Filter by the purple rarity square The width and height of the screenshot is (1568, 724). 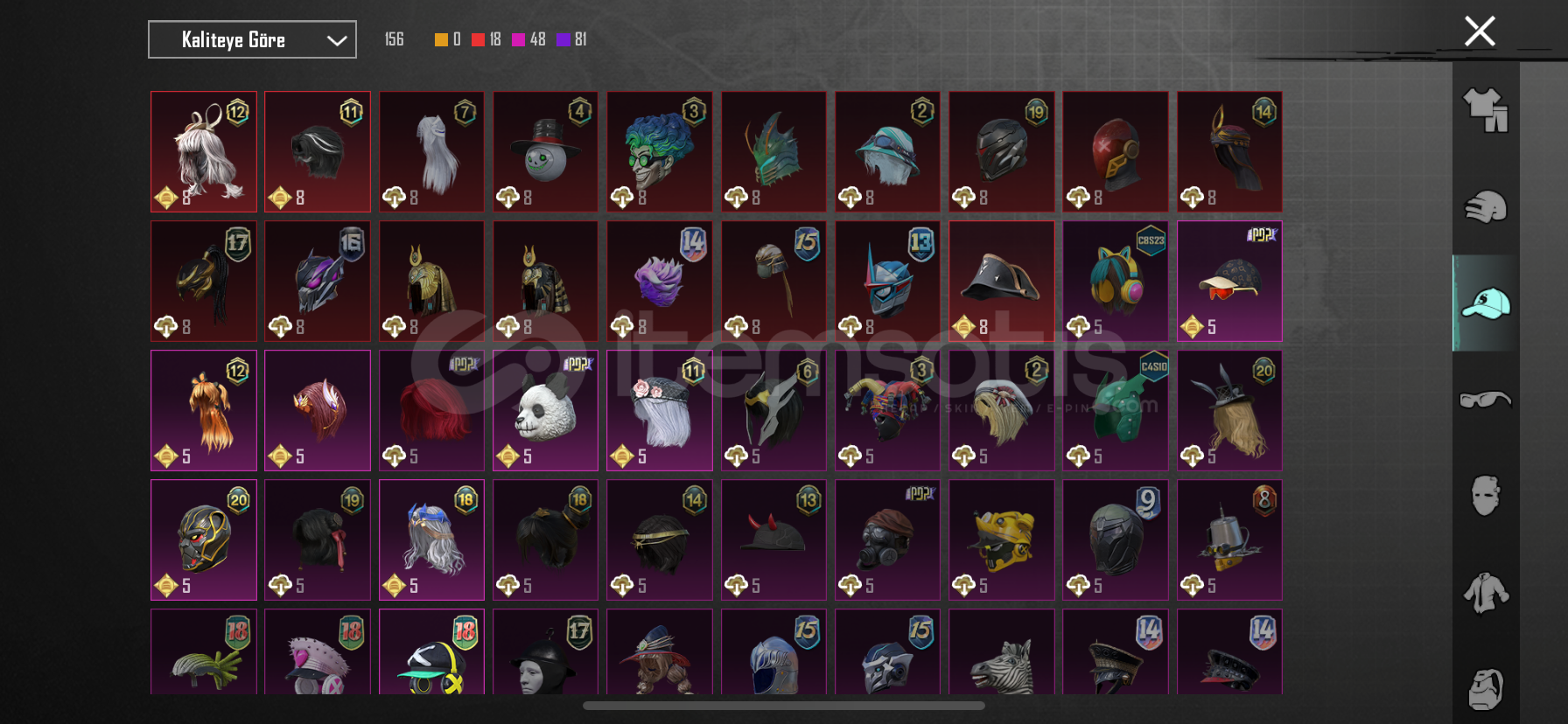[563, 39]
